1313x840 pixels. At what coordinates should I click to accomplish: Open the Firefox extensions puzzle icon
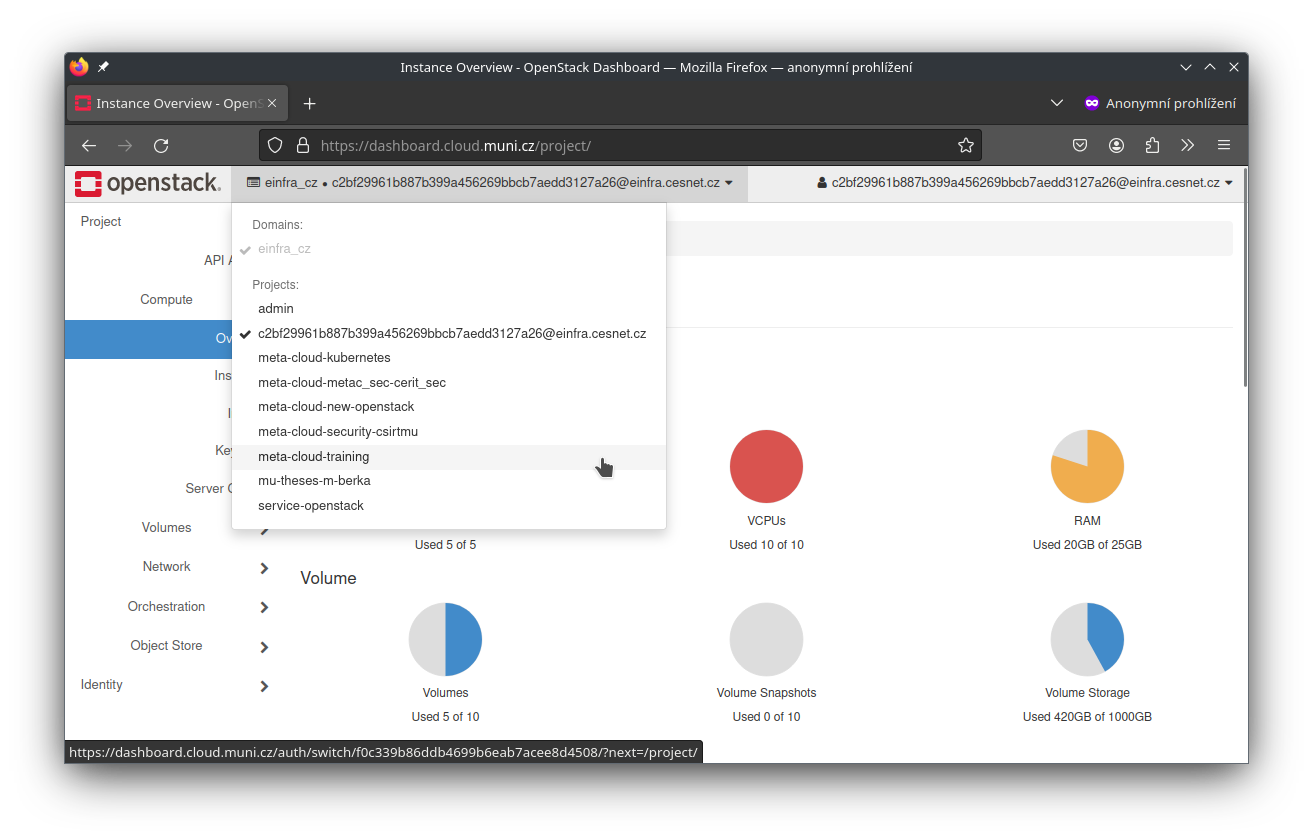pyautogui.click(x=1152, y=146)
